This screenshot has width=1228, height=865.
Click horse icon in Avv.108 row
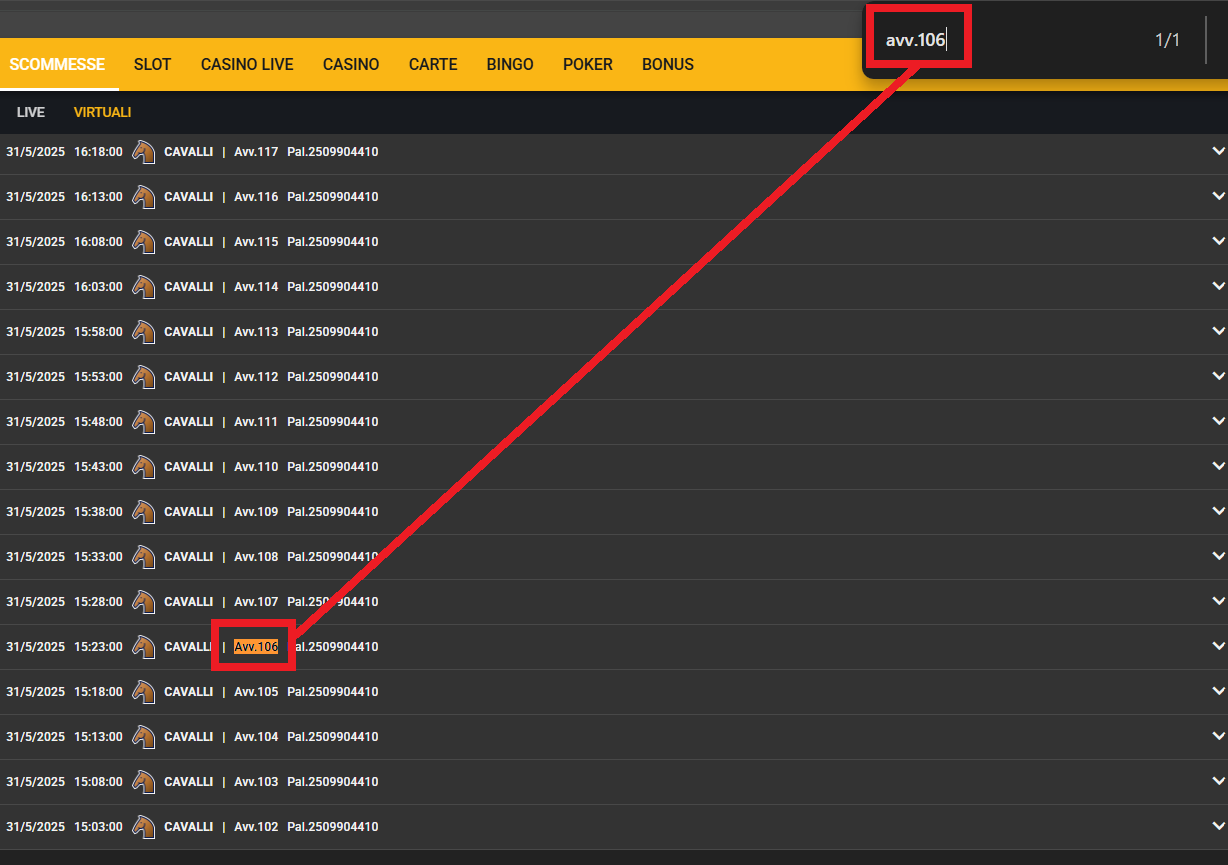[x=144, y=557]
